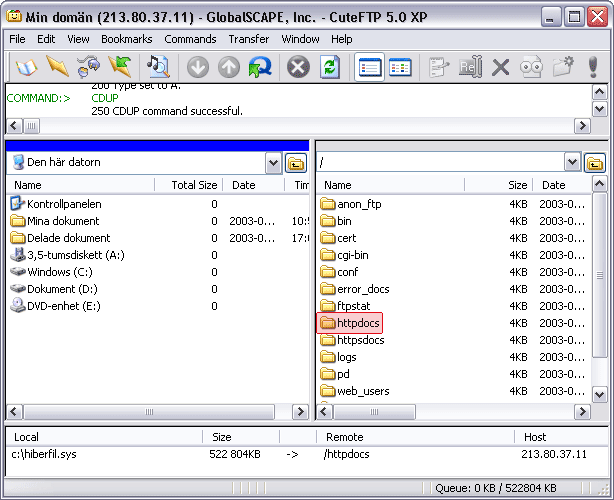
Task: Click the gray download arrow icon
Action: tap(198, 67)
